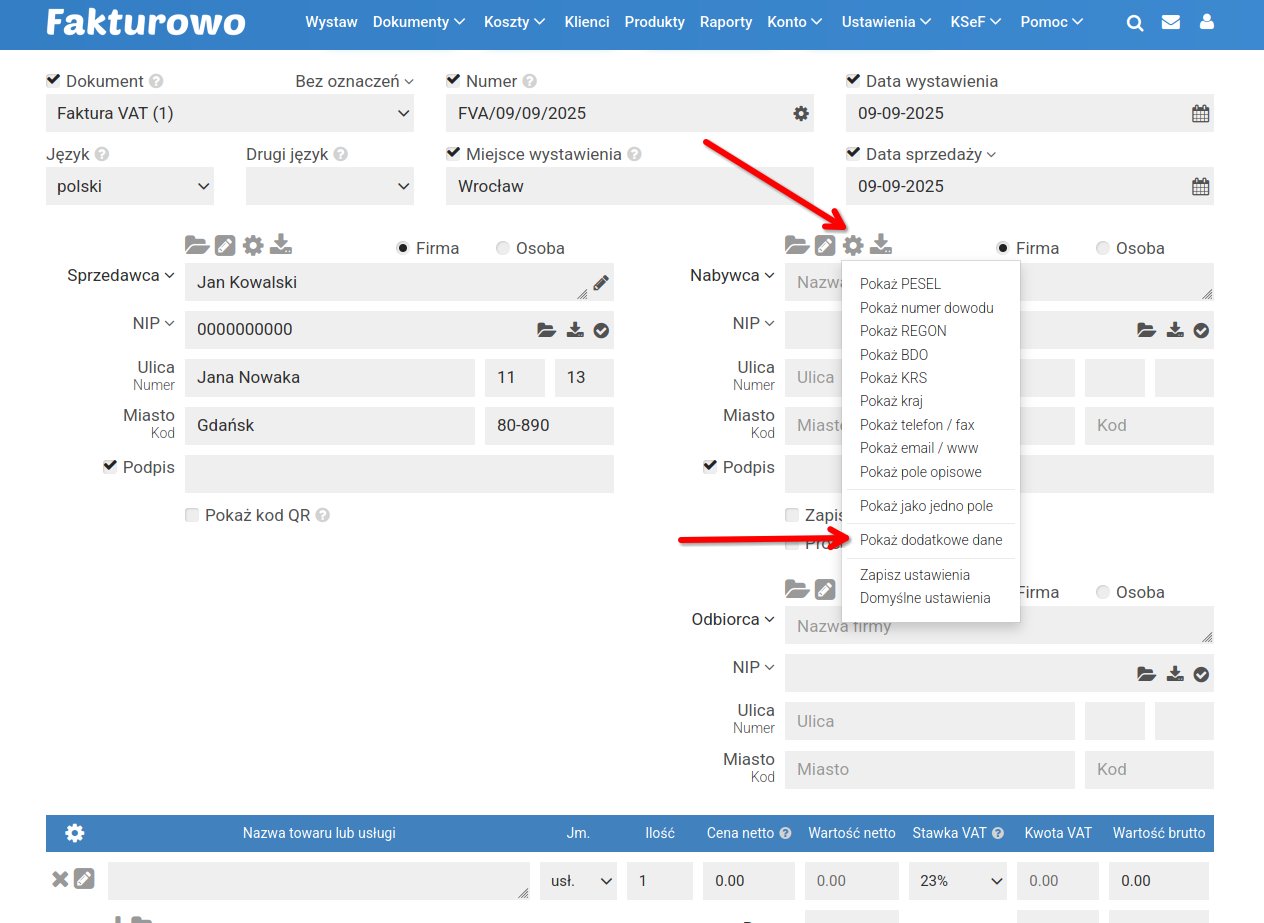Choose Pokaż dodatkowe dane menu entry

coord(930,540)
